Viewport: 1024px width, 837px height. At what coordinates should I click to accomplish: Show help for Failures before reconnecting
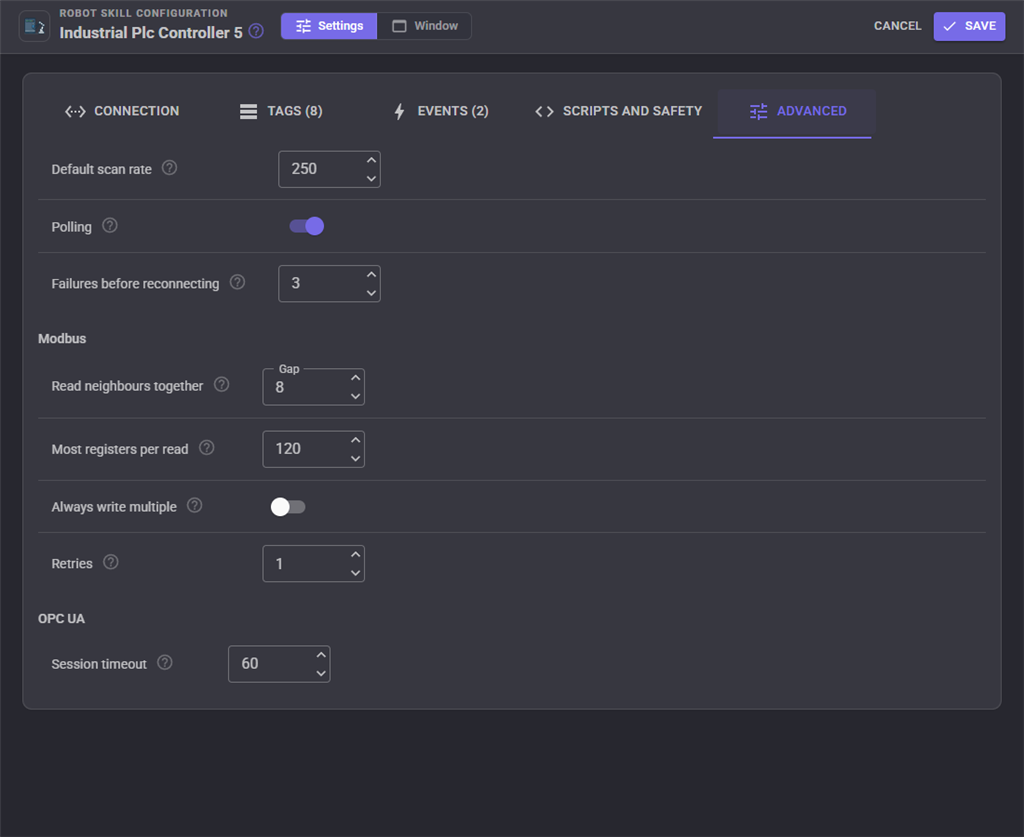coord(237,282)
